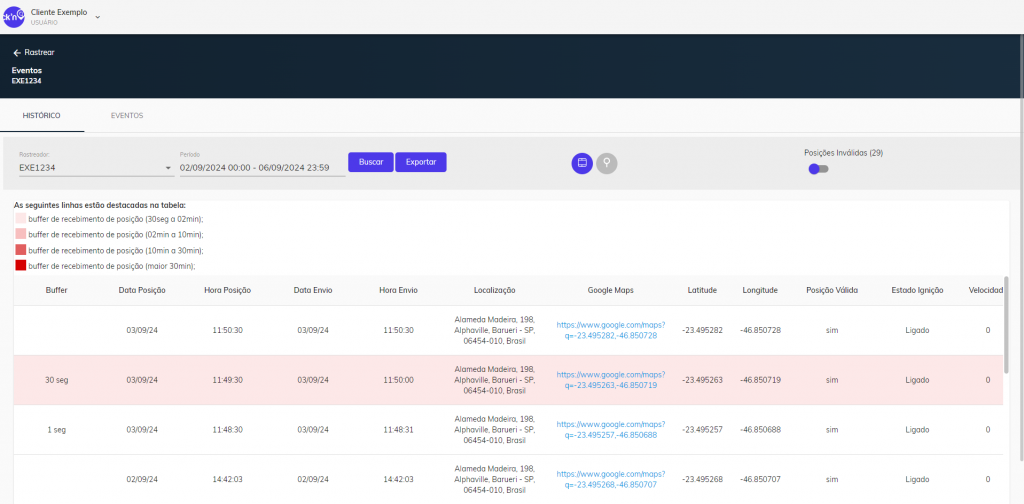Click the 10min a 30min legend swatch

coord(20,250)
